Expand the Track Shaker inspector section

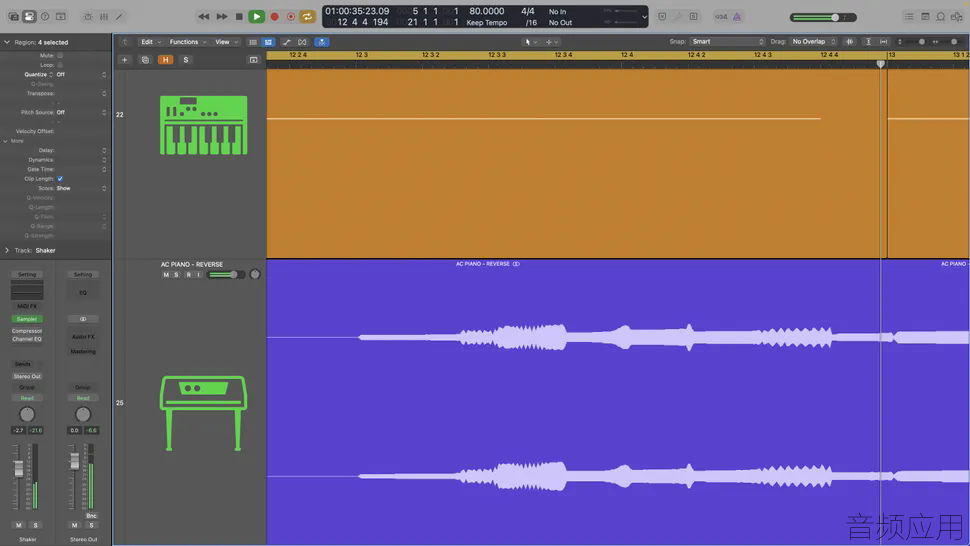7,250
